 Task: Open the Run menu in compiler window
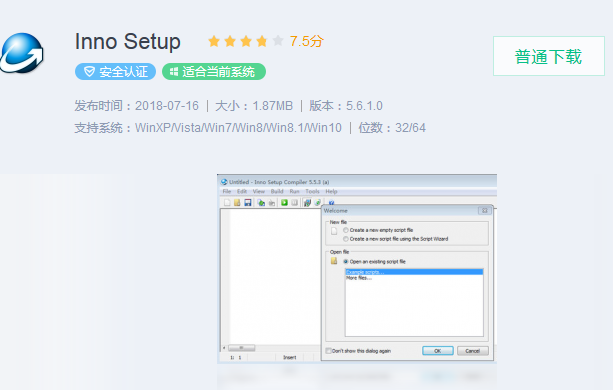[294, 191]
